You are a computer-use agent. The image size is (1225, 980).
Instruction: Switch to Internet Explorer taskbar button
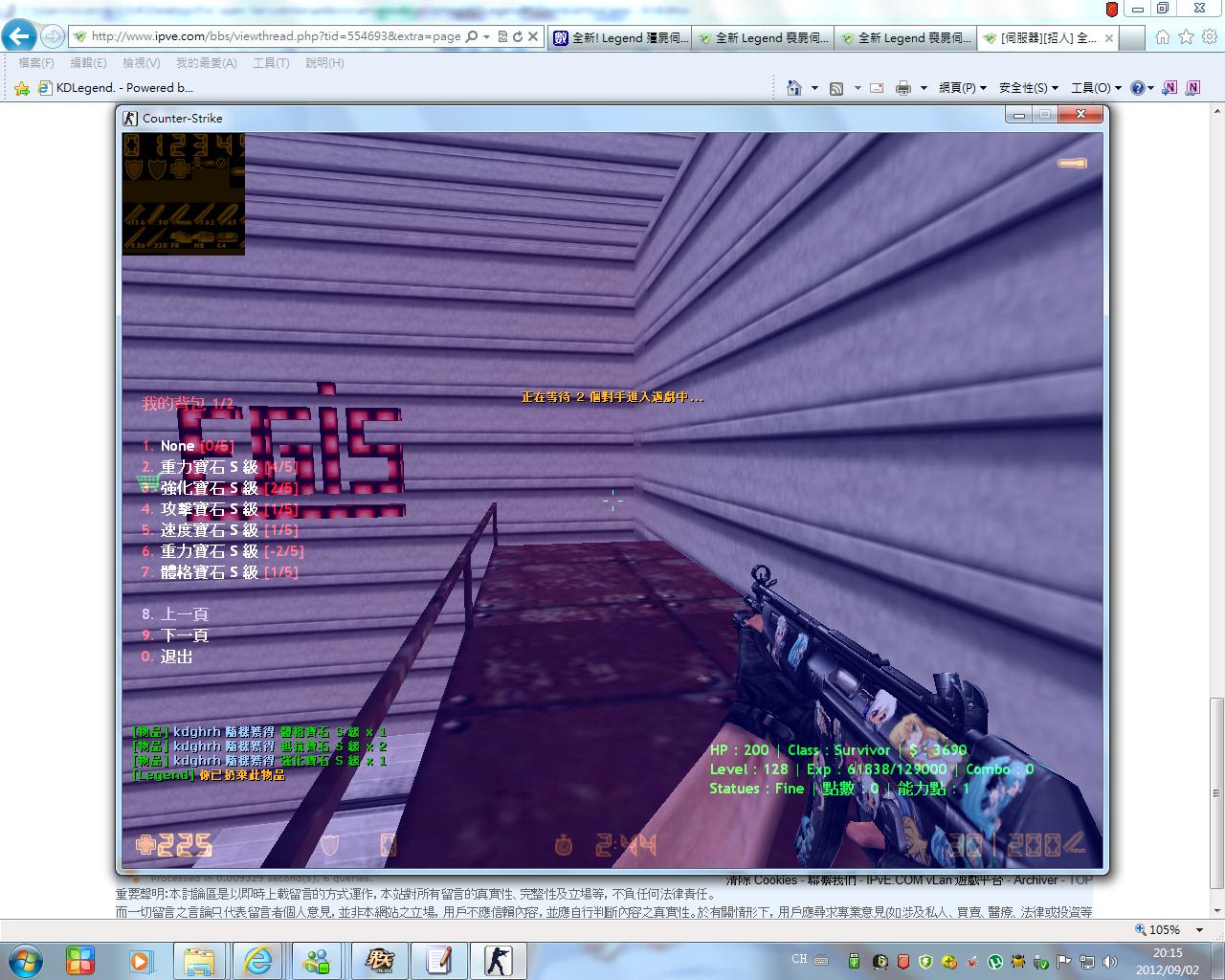tap(258, 960)
